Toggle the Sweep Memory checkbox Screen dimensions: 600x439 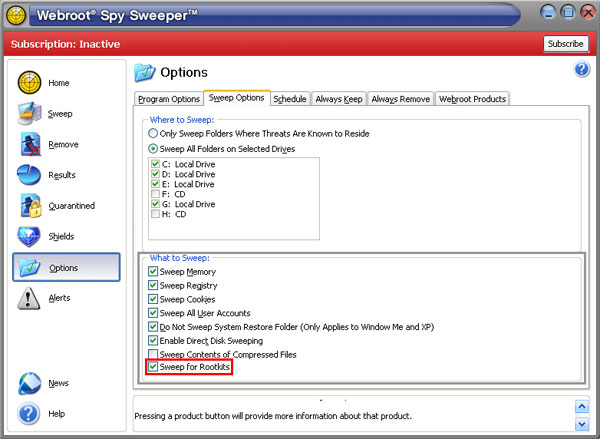tap(153, 271)
